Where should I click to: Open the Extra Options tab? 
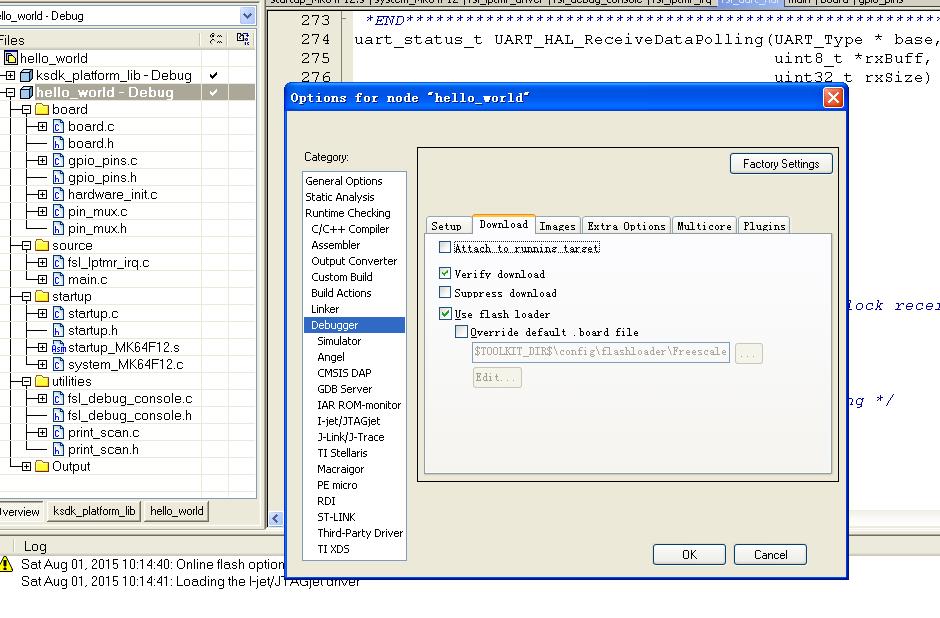click(626, 226)
